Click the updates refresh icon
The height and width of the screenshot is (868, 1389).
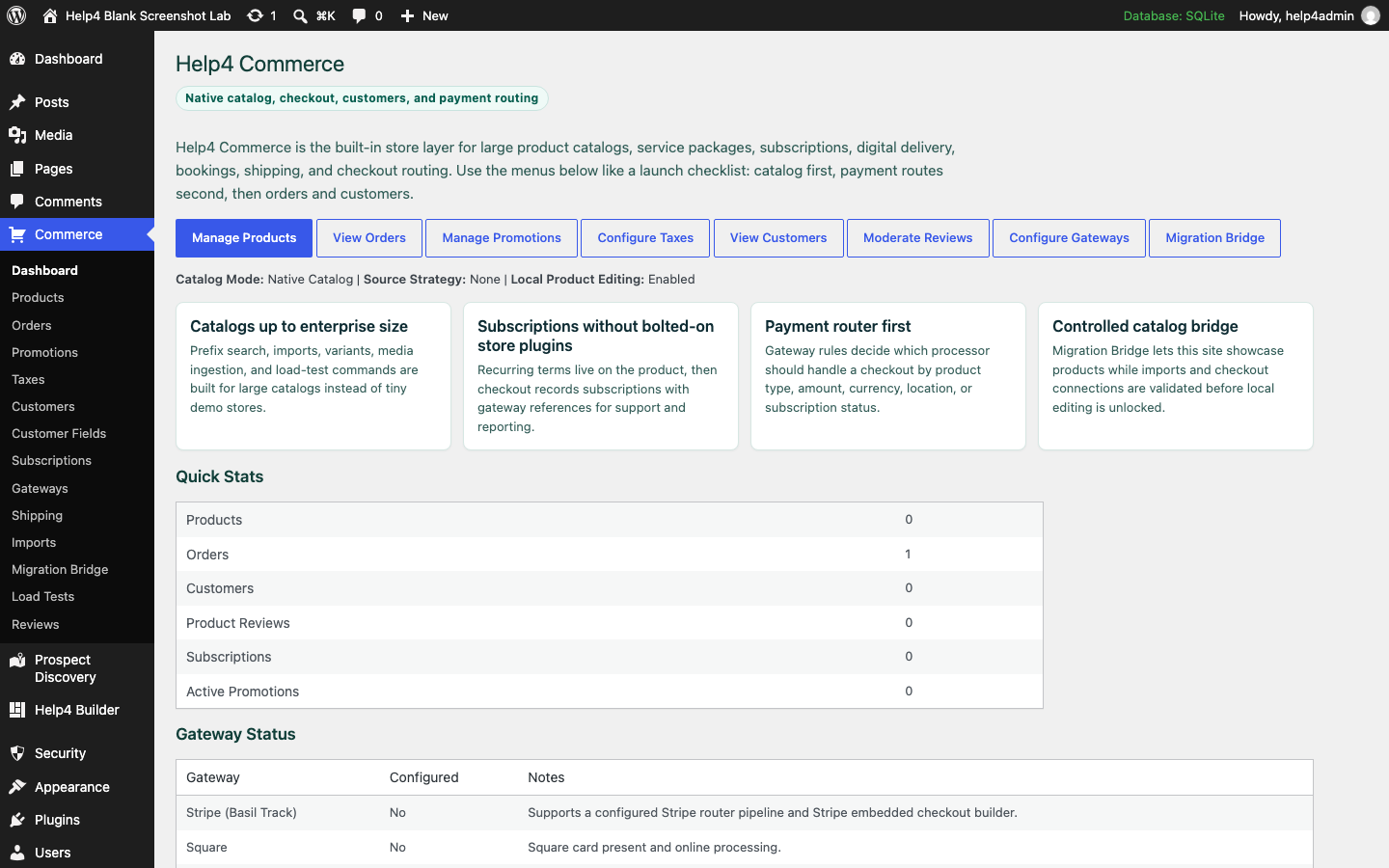[255, 15]
